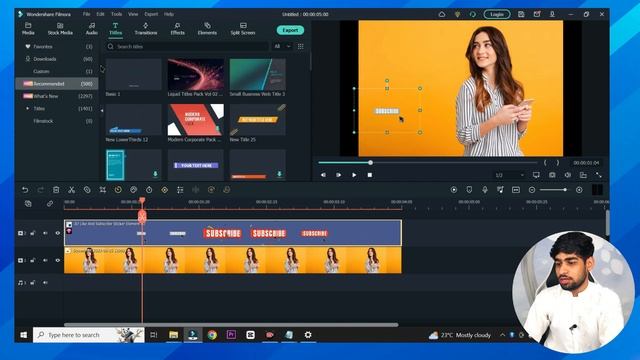Click the manage tracks icon above track headers
Screen dimensions: 640x360
pyautogui.click(x=28, y=203)
